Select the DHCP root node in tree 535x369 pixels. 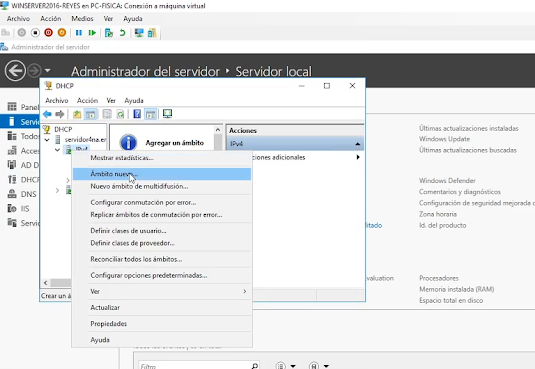click(63, 129)
